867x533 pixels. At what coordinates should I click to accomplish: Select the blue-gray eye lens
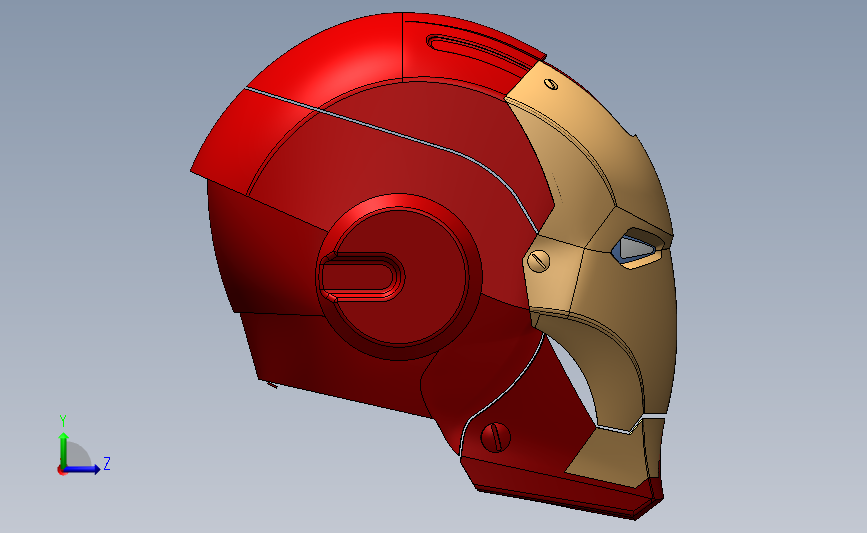tap(635, 249)
